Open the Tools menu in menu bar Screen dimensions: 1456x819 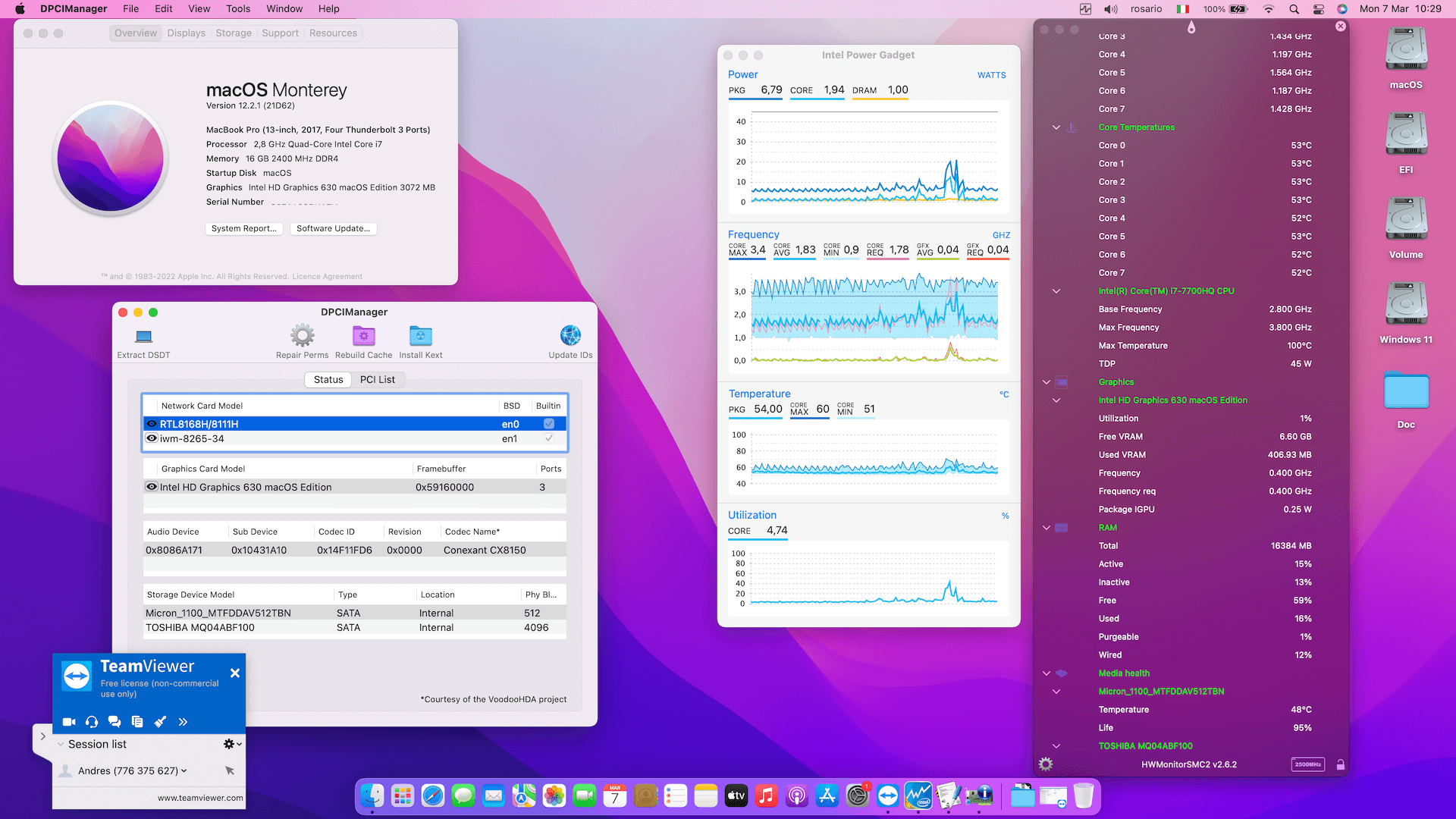click(x=237, y=8)
